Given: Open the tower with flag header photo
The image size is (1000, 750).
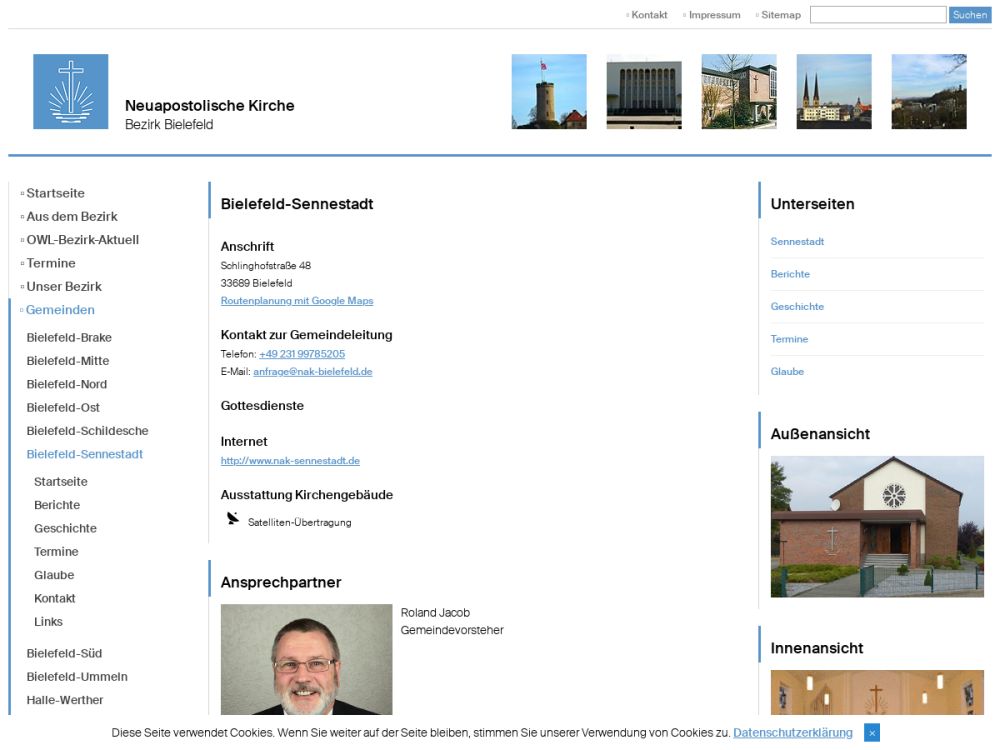Looking at the screenshot, I should pos(549,92).
